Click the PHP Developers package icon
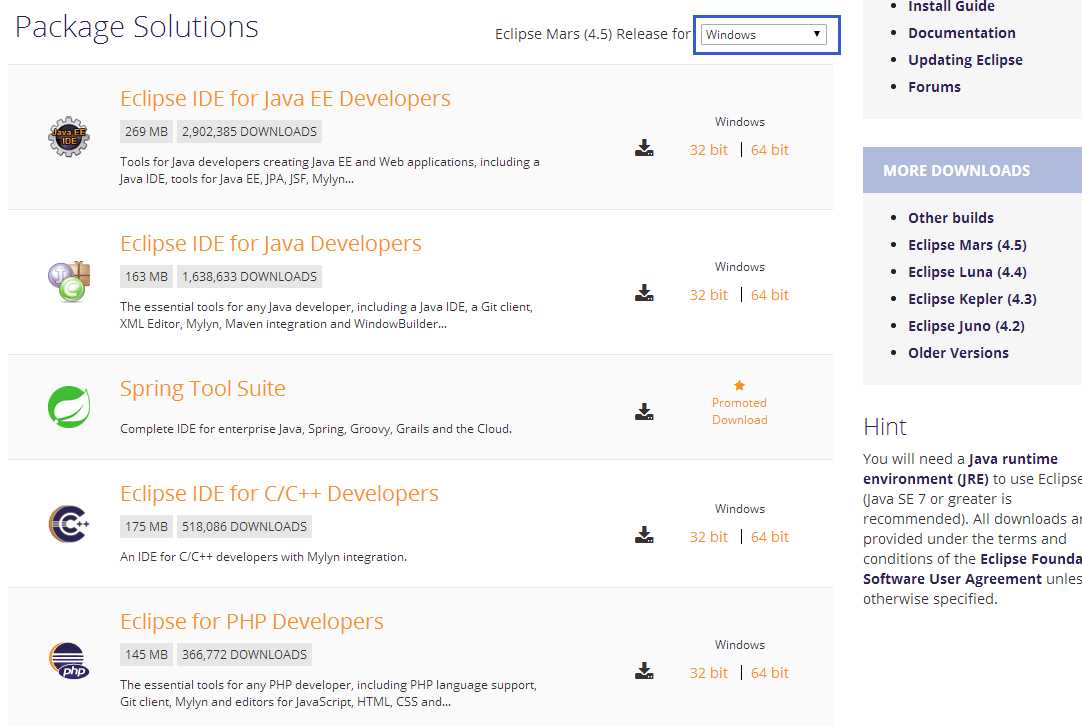The width and height of the screenshot is (1082, 726). [69, 660]
